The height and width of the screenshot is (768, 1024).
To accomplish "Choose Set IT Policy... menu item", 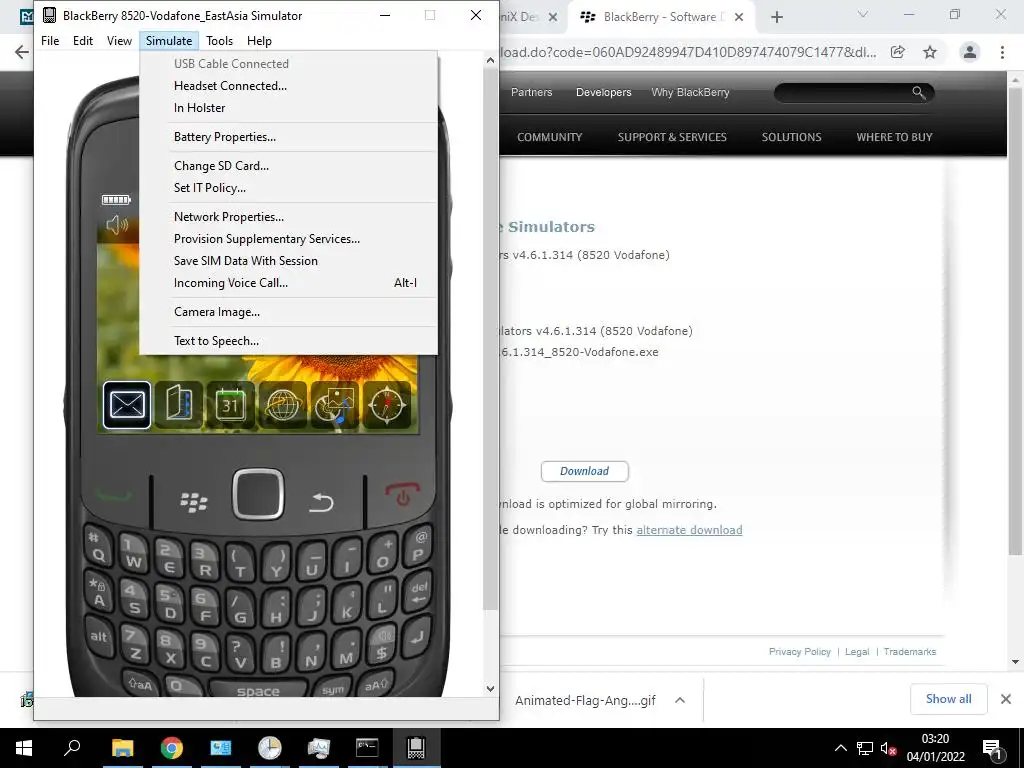I will pos(210,187).
